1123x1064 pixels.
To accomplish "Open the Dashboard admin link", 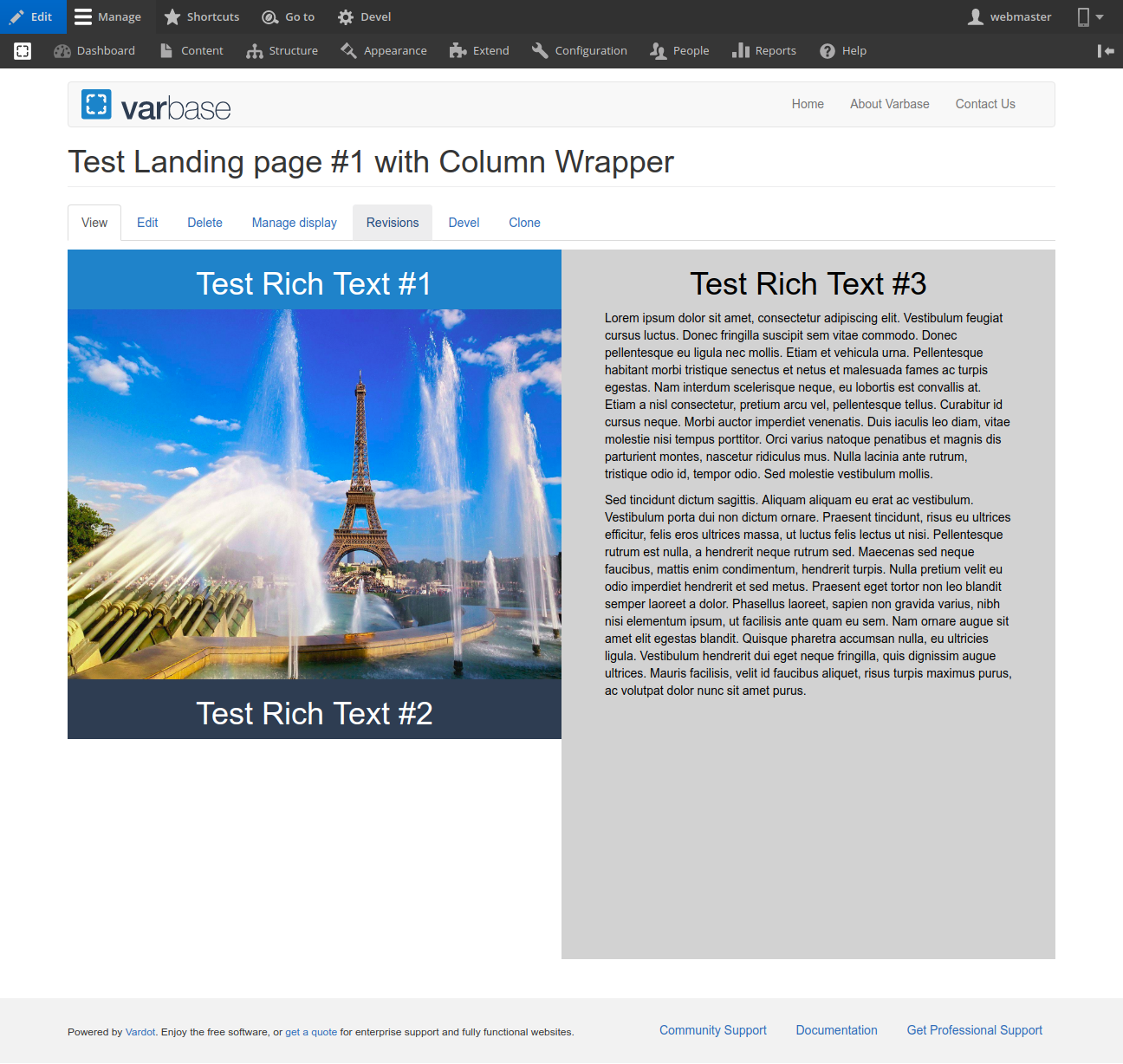I will (94, 51).
